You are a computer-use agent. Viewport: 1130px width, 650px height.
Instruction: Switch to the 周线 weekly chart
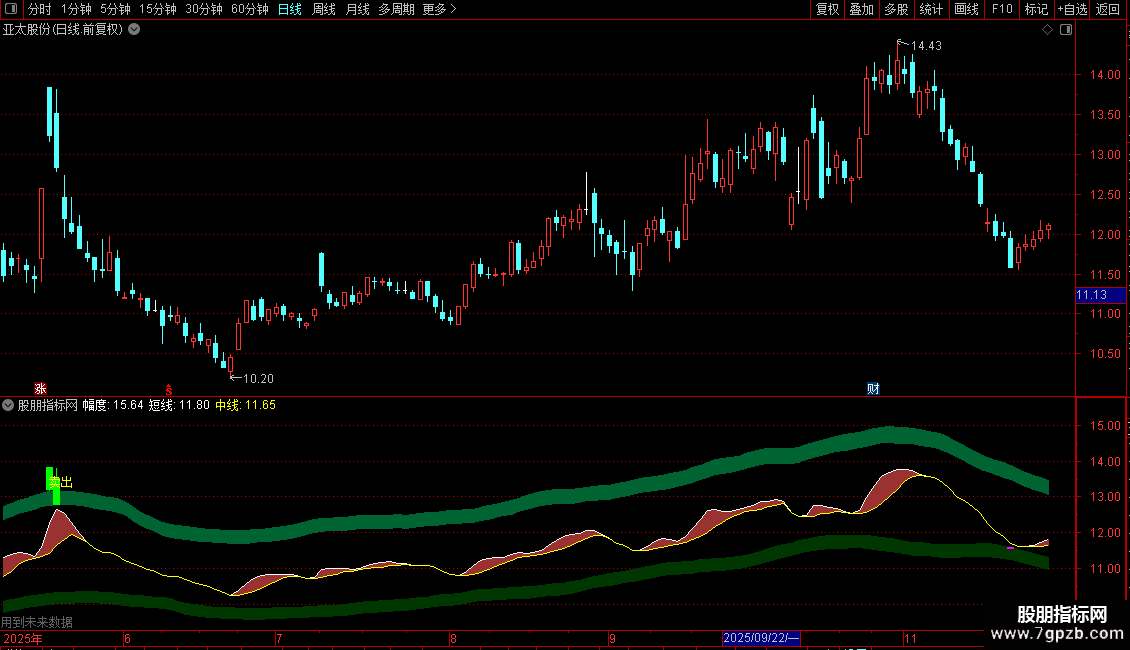(324, 9)
